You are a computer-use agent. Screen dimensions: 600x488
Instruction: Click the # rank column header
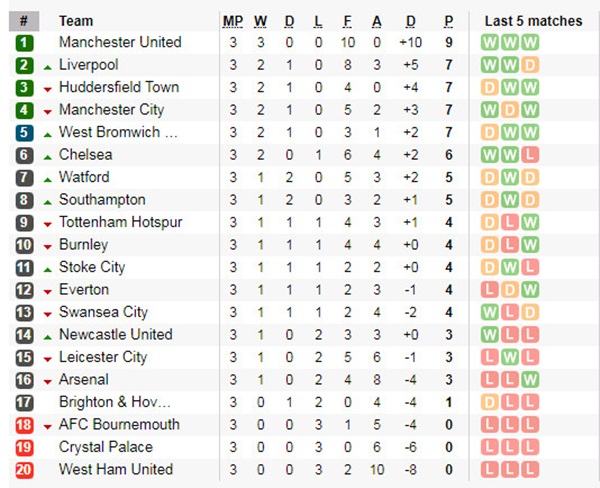(x=24, y=21)
